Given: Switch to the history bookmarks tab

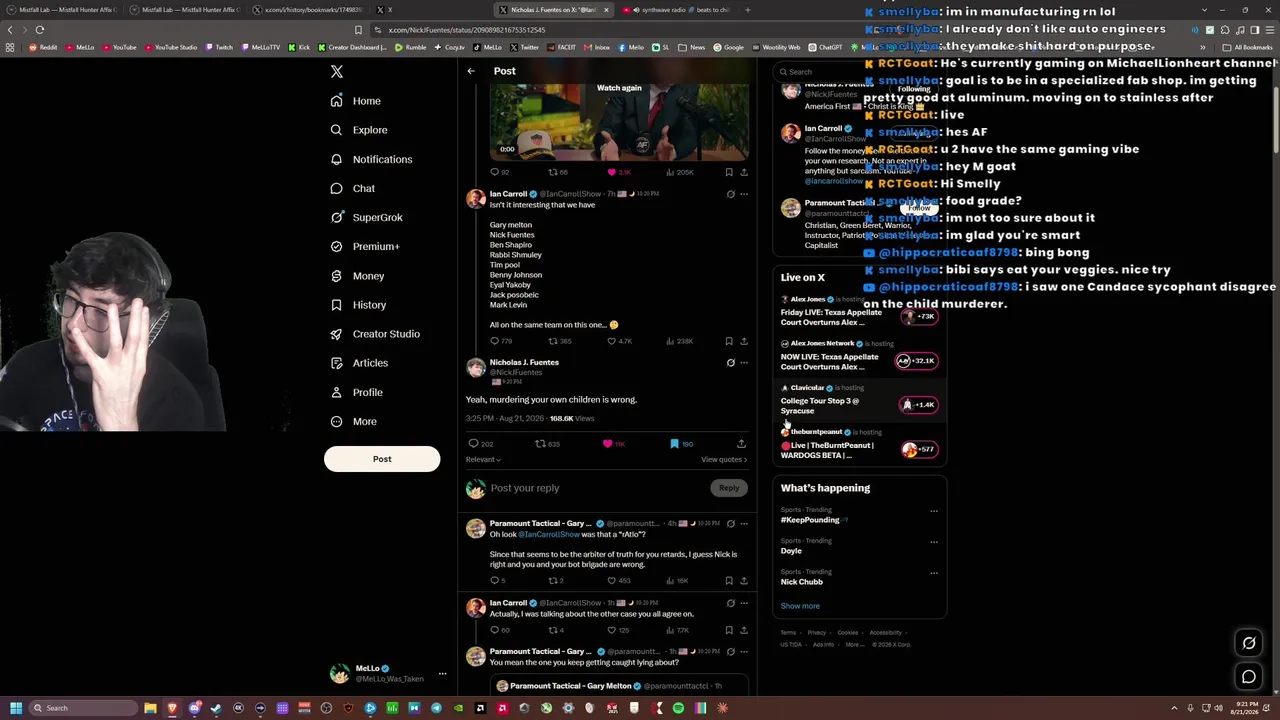Looking at the screenshot, I should (308, 10).
